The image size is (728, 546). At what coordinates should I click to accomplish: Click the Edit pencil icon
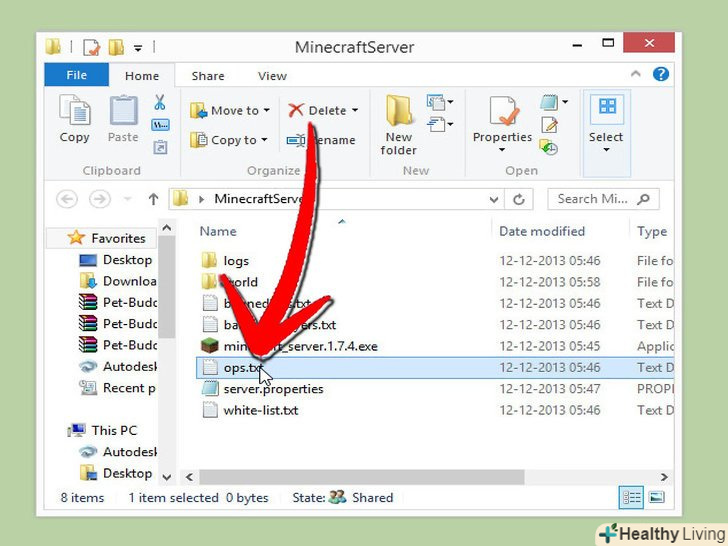point(549,124)
